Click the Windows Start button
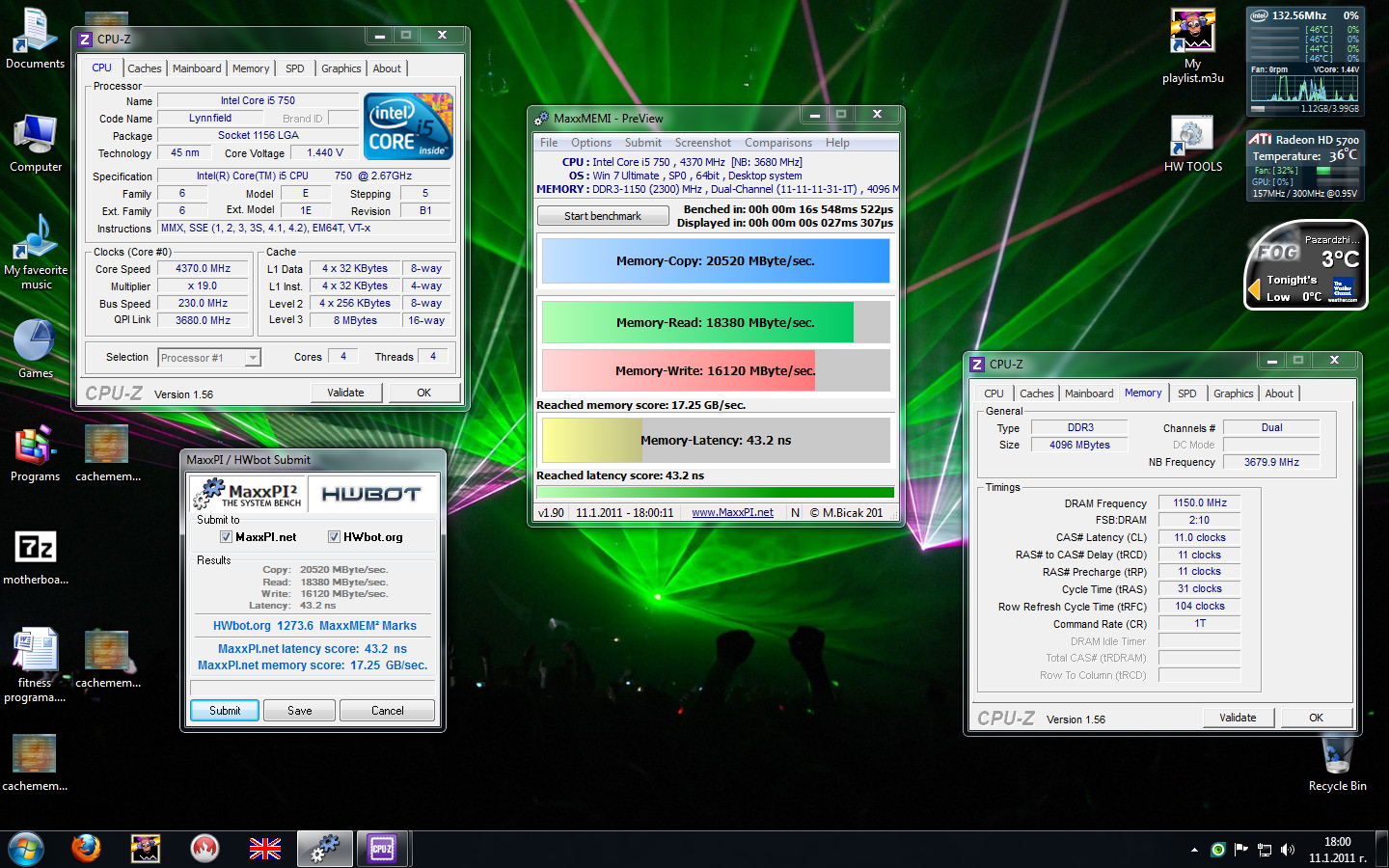 (26, 849)
